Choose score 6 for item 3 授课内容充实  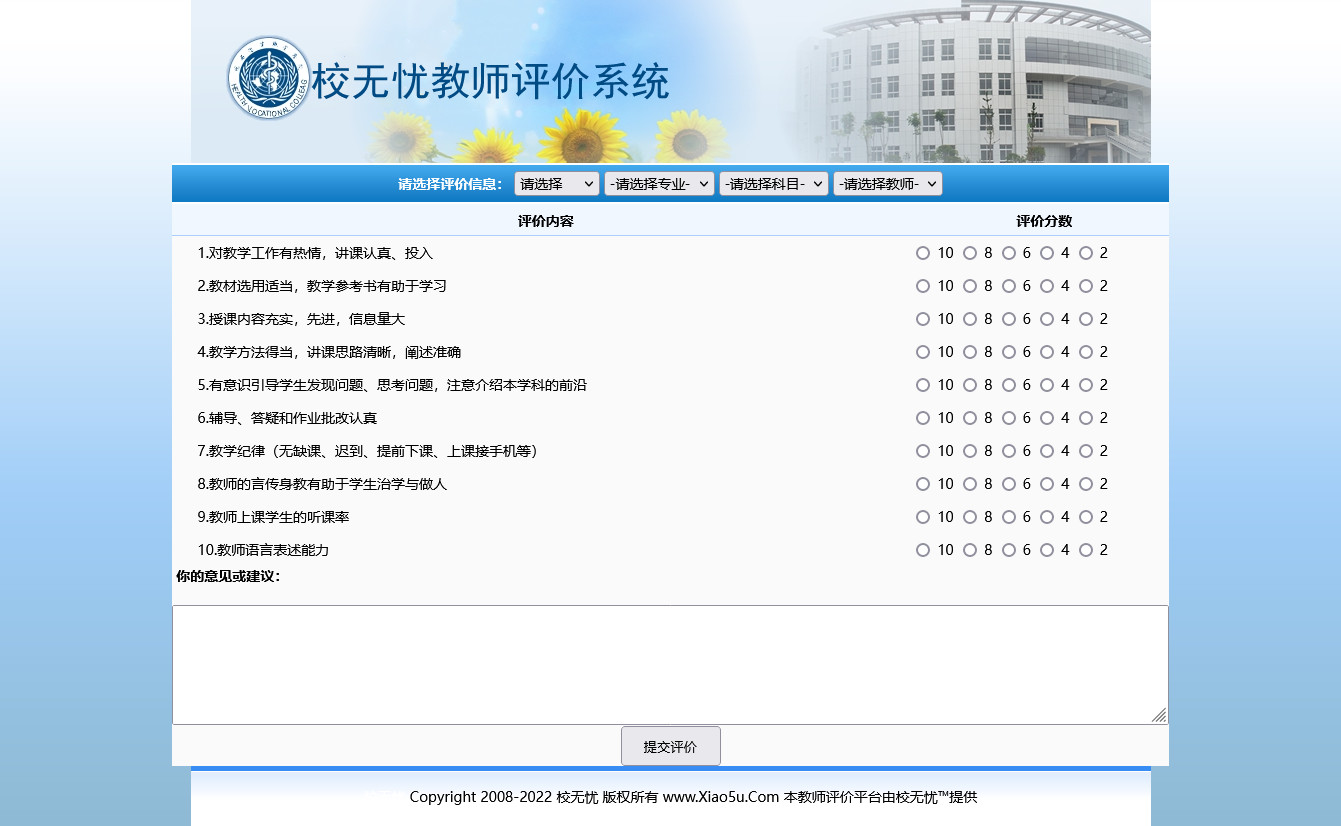coord(1009,319)
